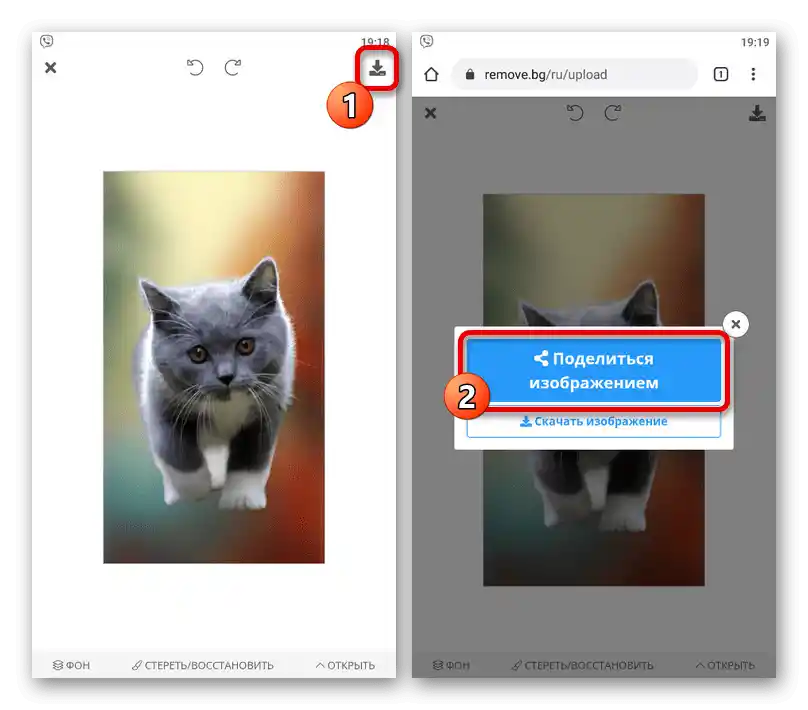Undo last edit in the left phone screen
Viewport: 808px width, 710px height.
195,67
